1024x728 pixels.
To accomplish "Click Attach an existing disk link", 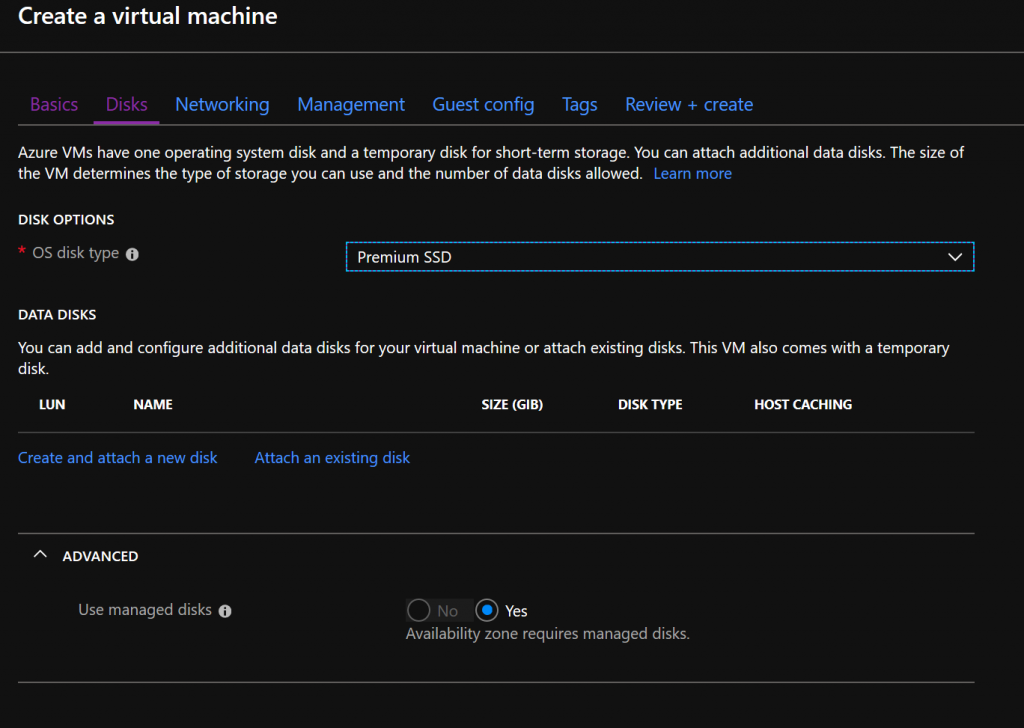I will click(x=332, y=458).
